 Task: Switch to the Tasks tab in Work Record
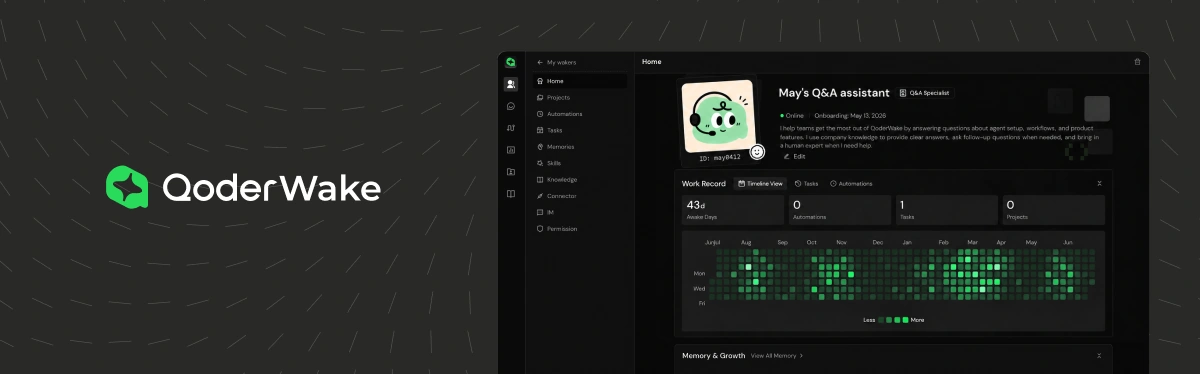click(x=806, y=184)
